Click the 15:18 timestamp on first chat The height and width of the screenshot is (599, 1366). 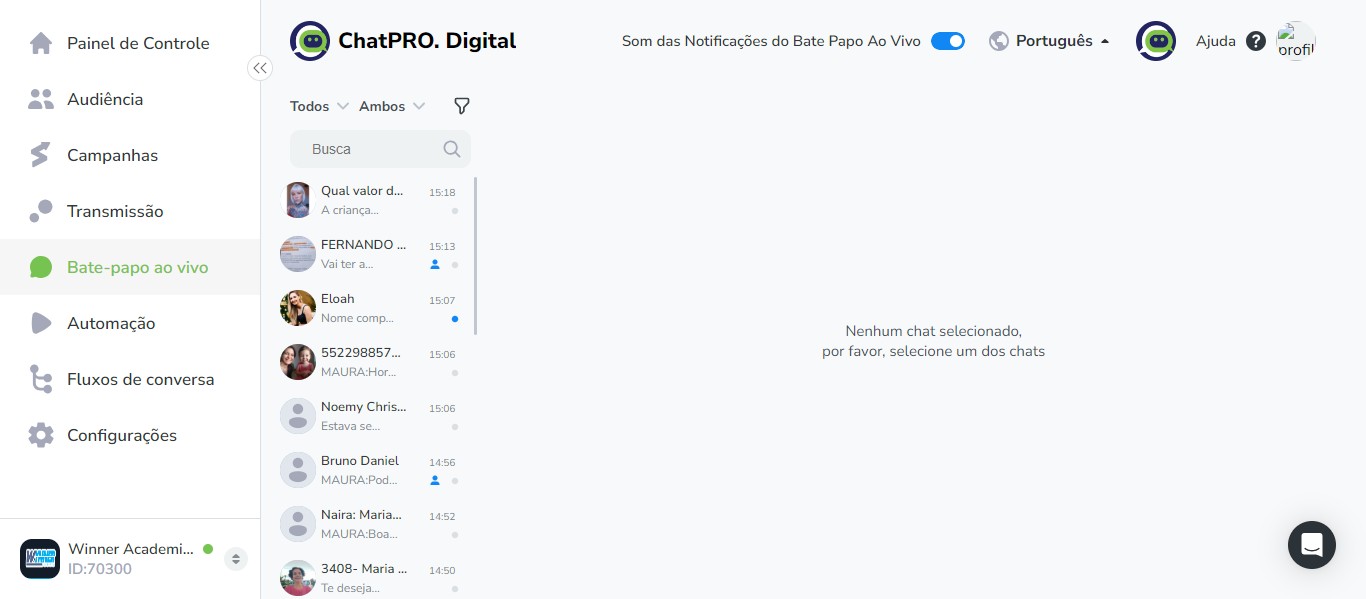tap(442, 192)
